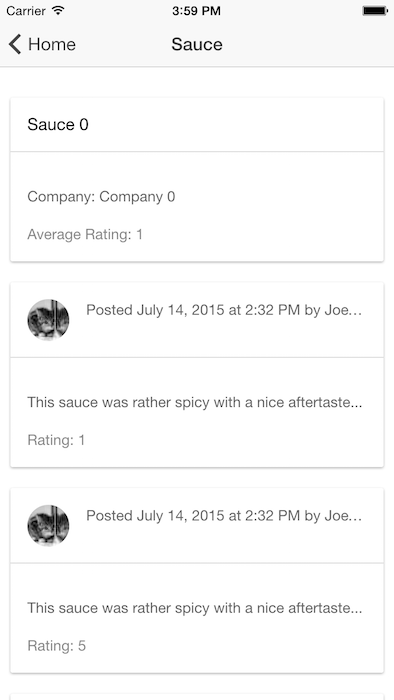Image resolution: width=394 pixels, height=700 pixels.
Task: Tap second review's posted date line
Action: 224,516
